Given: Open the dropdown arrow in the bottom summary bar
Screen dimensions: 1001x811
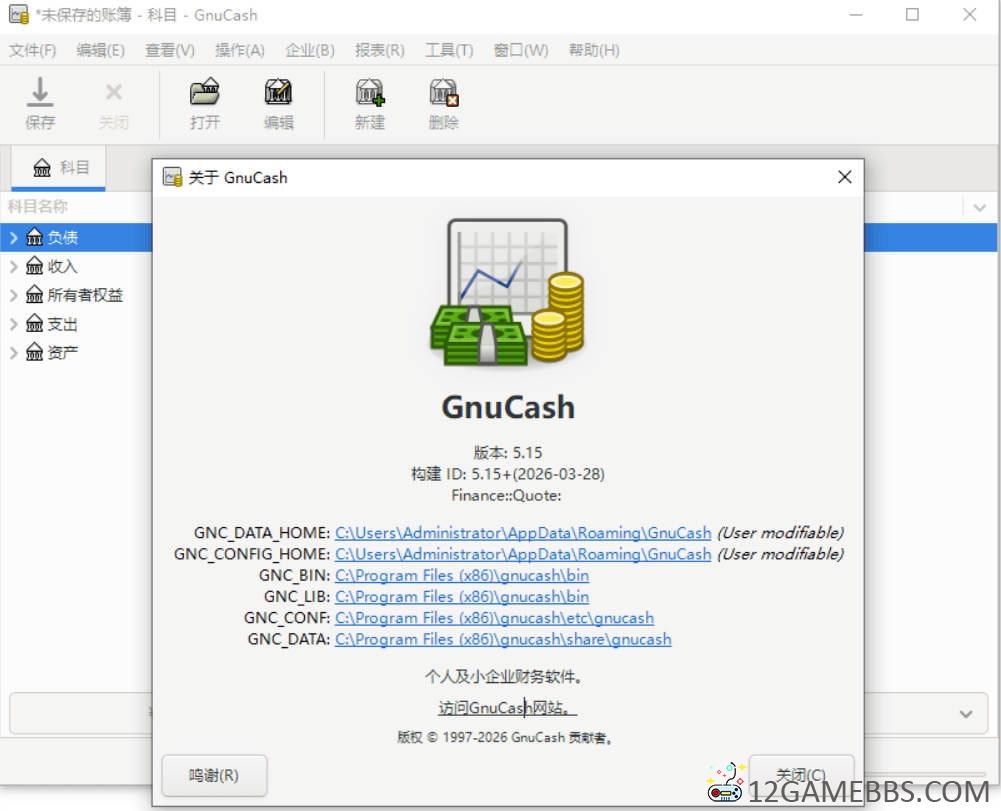Looking at the screenshot, I should (x=966, y=713).
